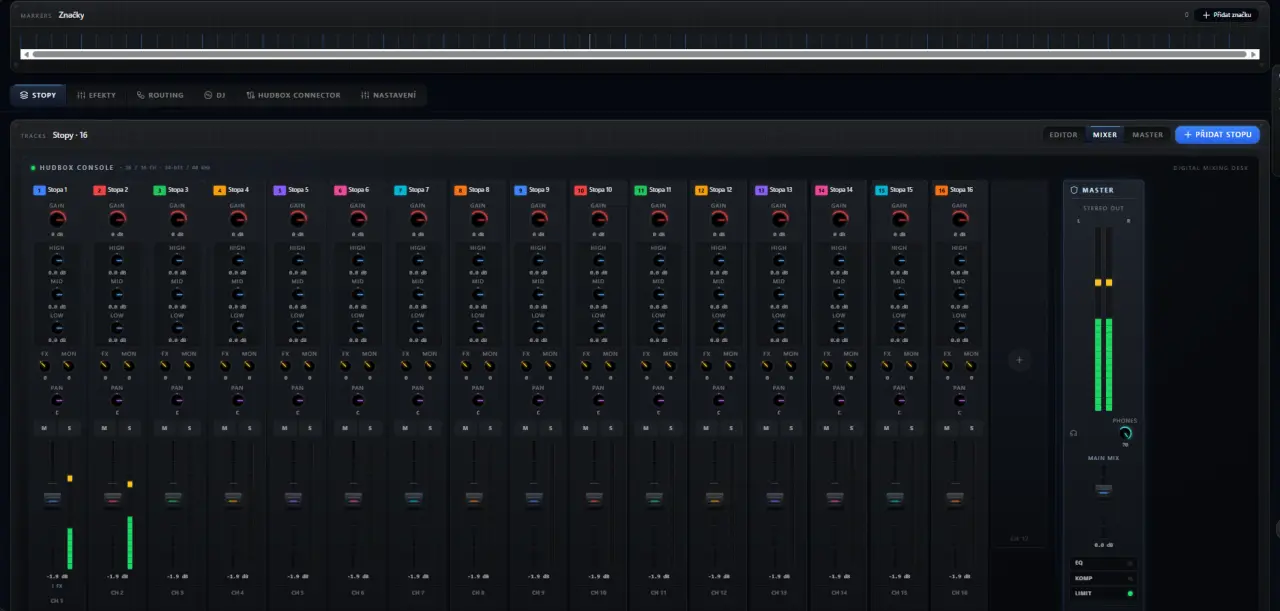Screen dimensions: 1280x611
Task: Click the Stopa 2 volume fader handle
Action: tap(113, 498)
